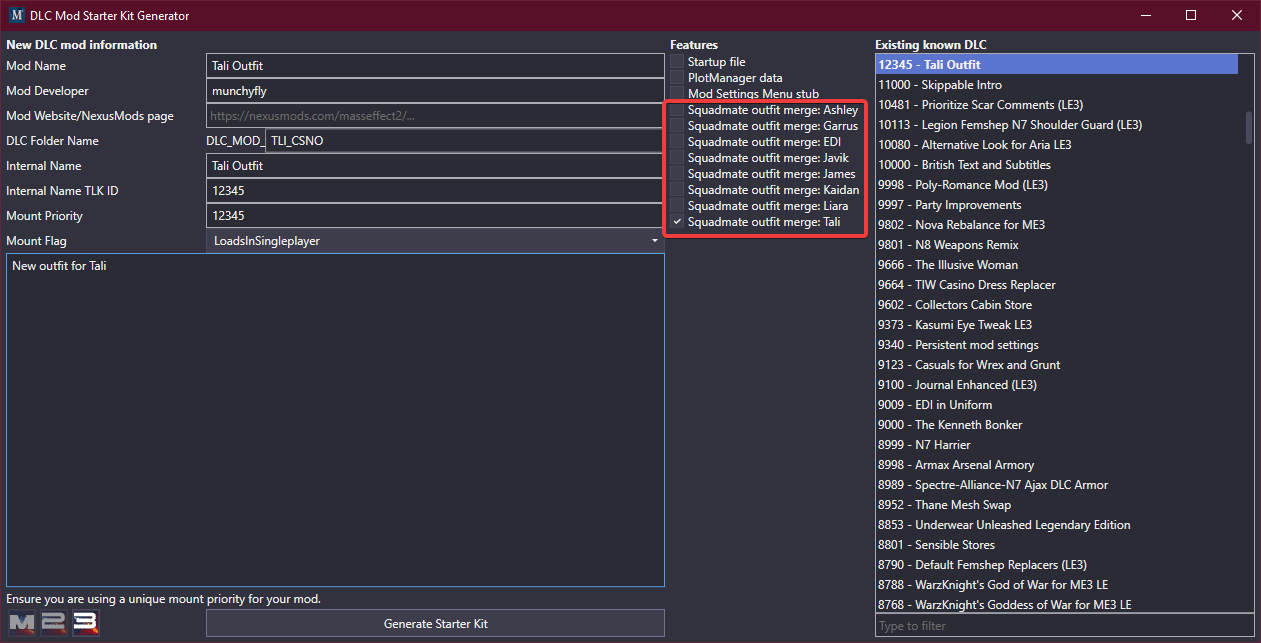Image resolution: width=1261 pixels, height=643 pixels.
Task: Uncheck Squadmate outfit merge: Tali
Action: [x=677, y=222]
